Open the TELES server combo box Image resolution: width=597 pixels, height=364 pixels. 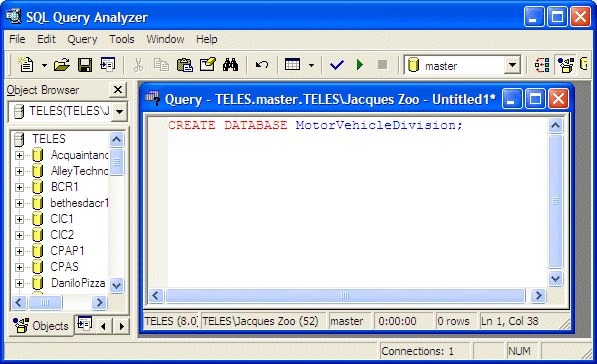click(x=120, y=112)
